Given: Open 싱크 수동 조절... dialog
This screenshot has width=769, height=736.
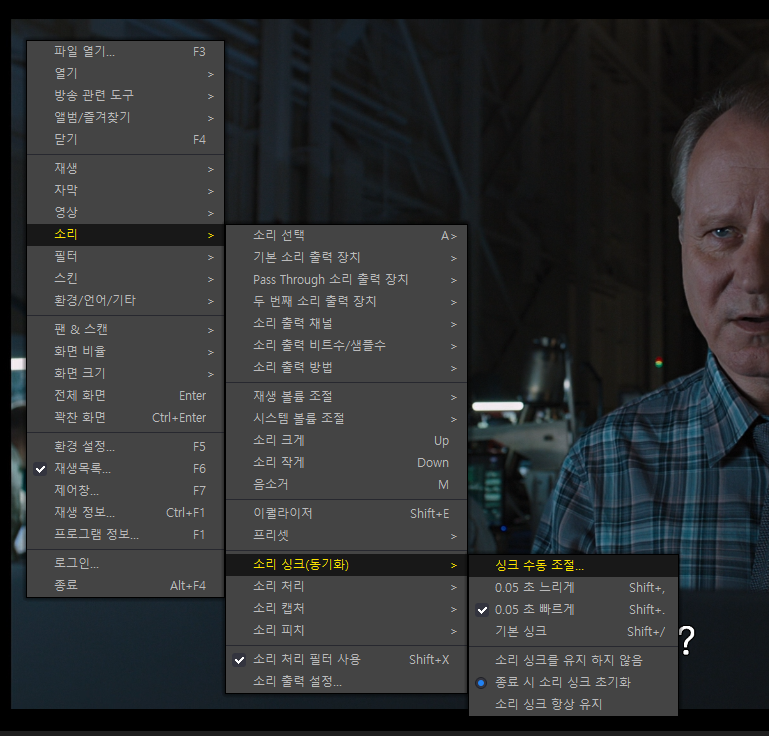Looking at the screenshot, I should (x=573, y=566).
